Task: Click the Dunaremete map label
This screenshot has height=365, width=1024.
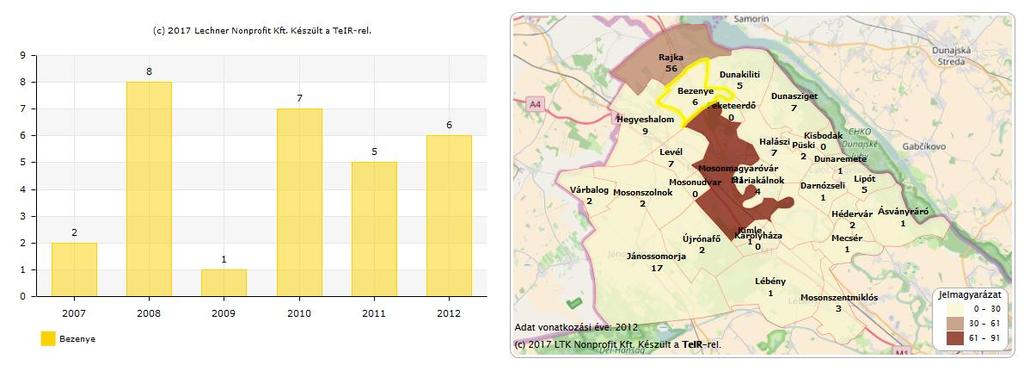Action: [840, 159]
